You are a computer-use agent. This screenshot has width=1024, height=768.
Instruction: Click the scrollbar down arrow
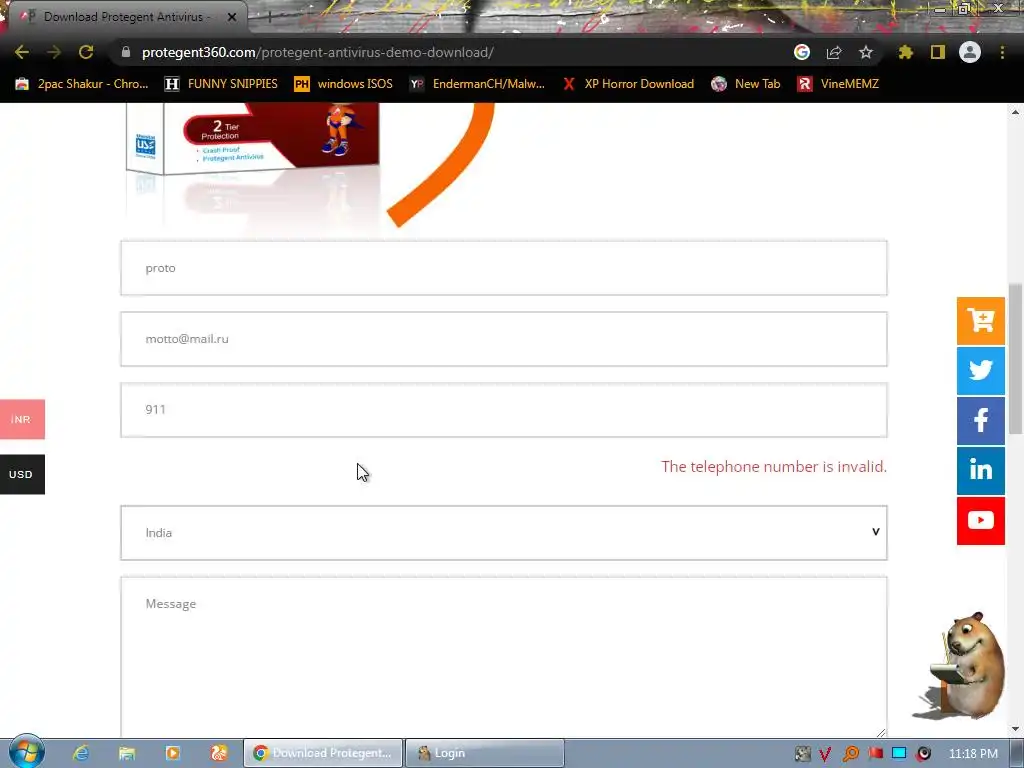point(1015,729)
